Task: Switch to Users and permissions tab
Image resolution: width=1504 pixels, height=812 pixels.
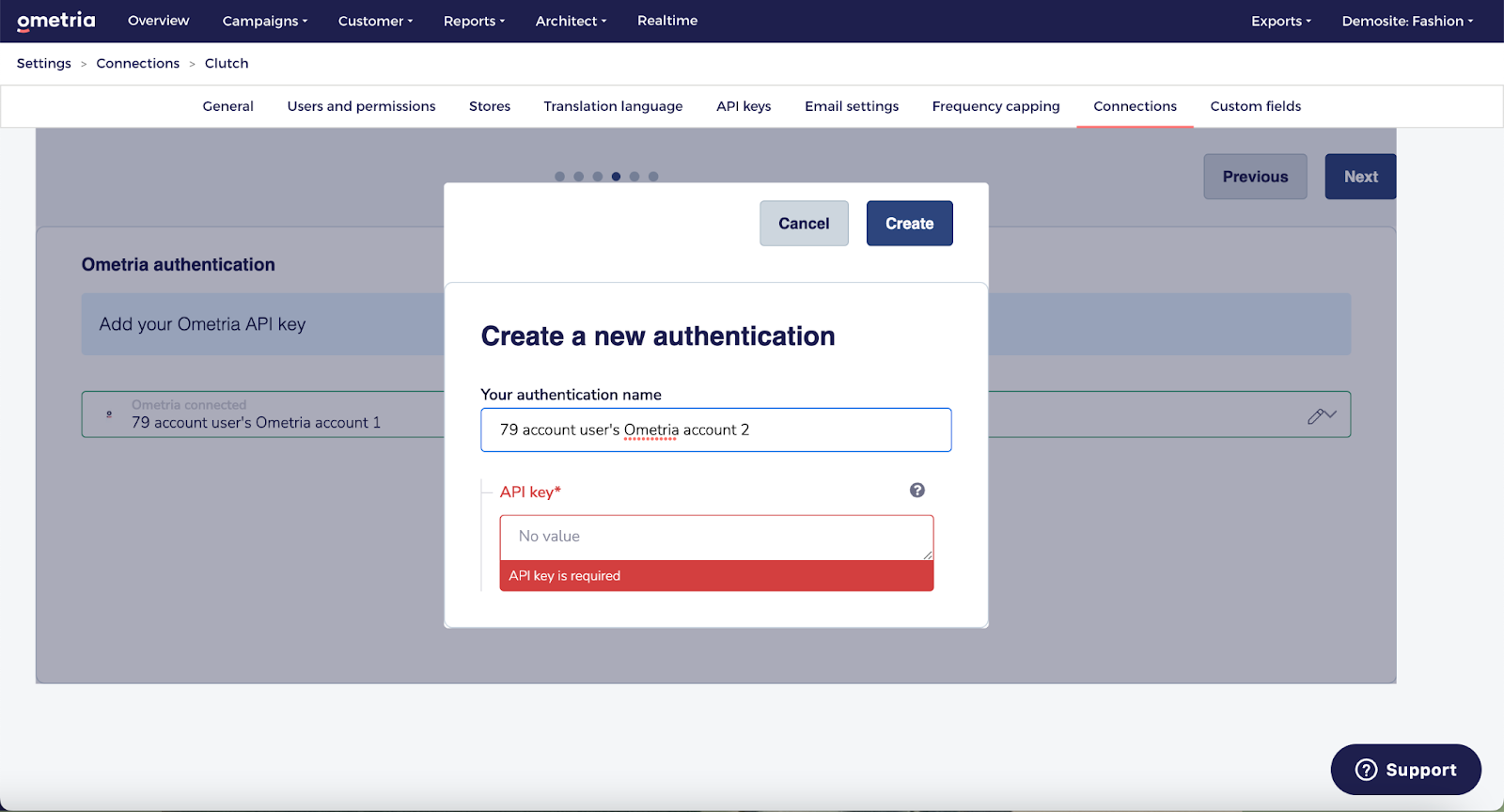Action: point(362,106)
